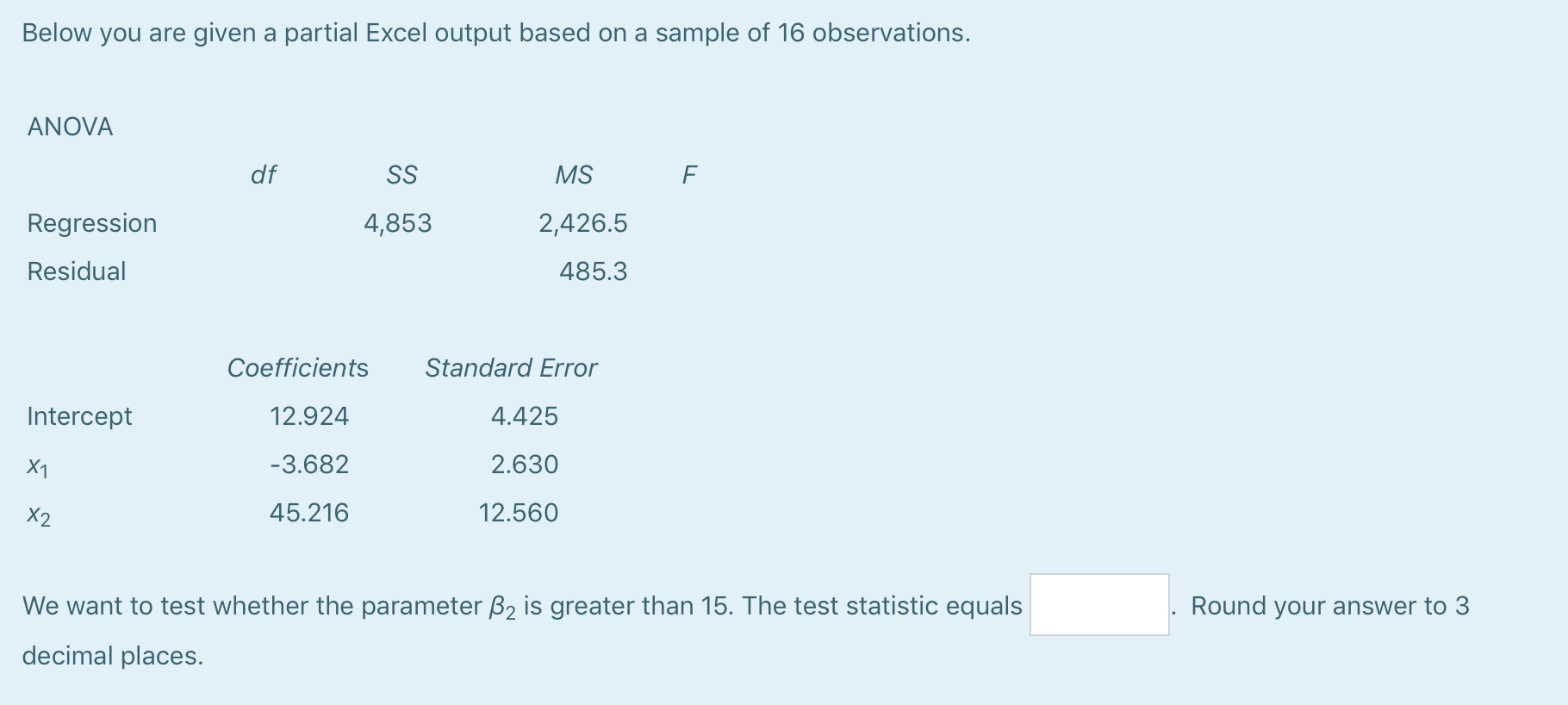Click the Residual MS value 485.3
This screenshot has height=705, width=1568.
coord(593,271)
